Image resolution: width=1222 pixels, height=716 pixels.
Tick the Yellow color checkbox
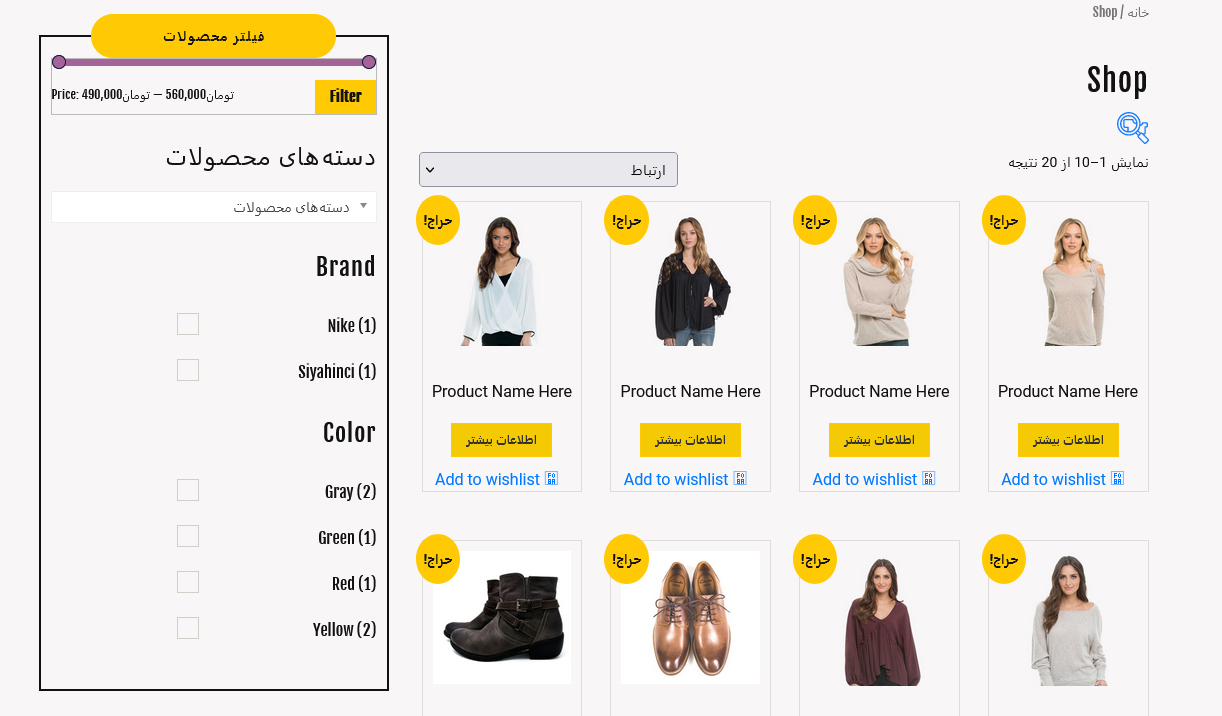pyautogui.click(x=188, y=628)
